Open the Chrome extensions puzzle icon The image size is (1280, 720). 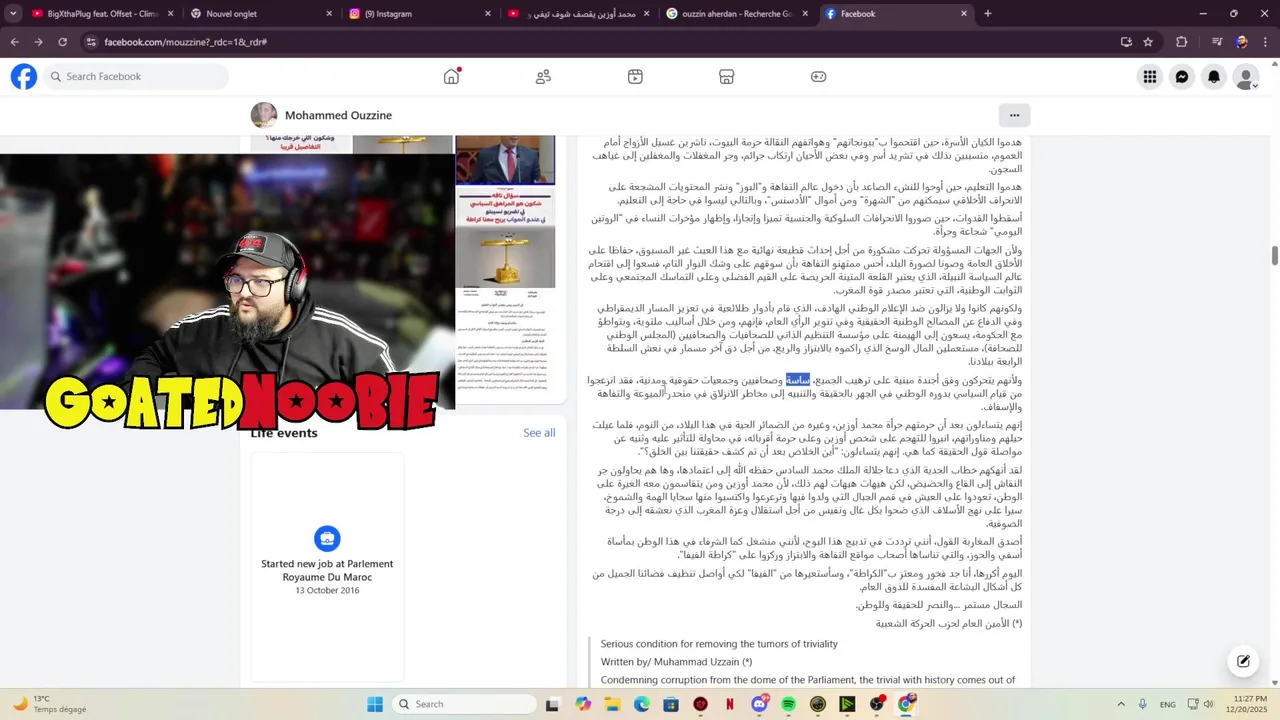1182,42
